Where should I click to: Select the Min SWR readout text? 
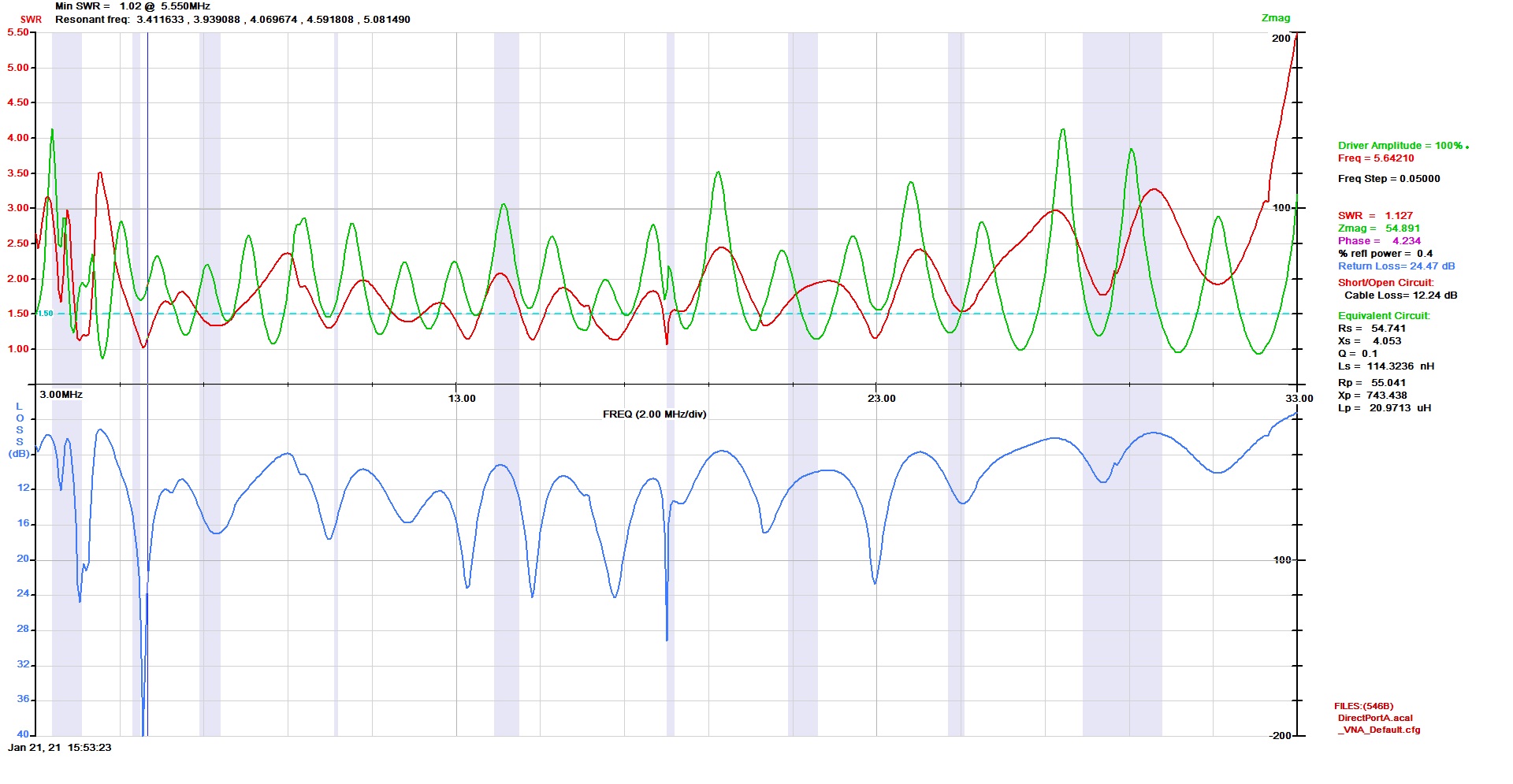[132, 6]
